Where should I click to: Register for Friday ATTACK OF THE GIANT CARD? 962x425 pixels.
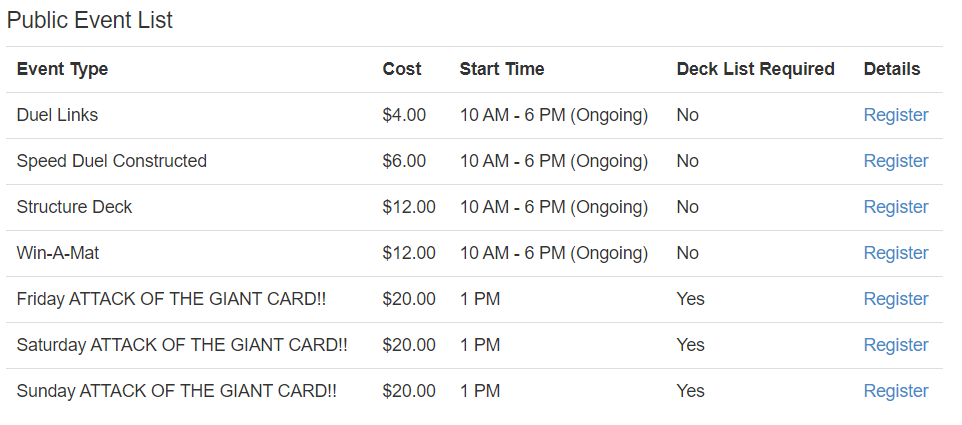[x=896, y=299]
